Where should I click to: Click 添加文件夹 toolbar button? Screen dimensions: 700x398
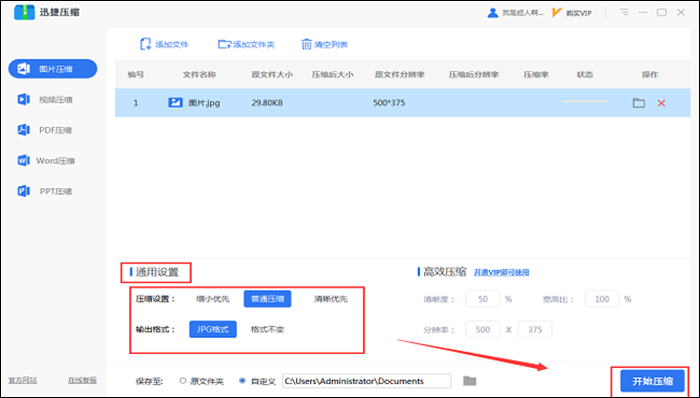coord(246,44)
